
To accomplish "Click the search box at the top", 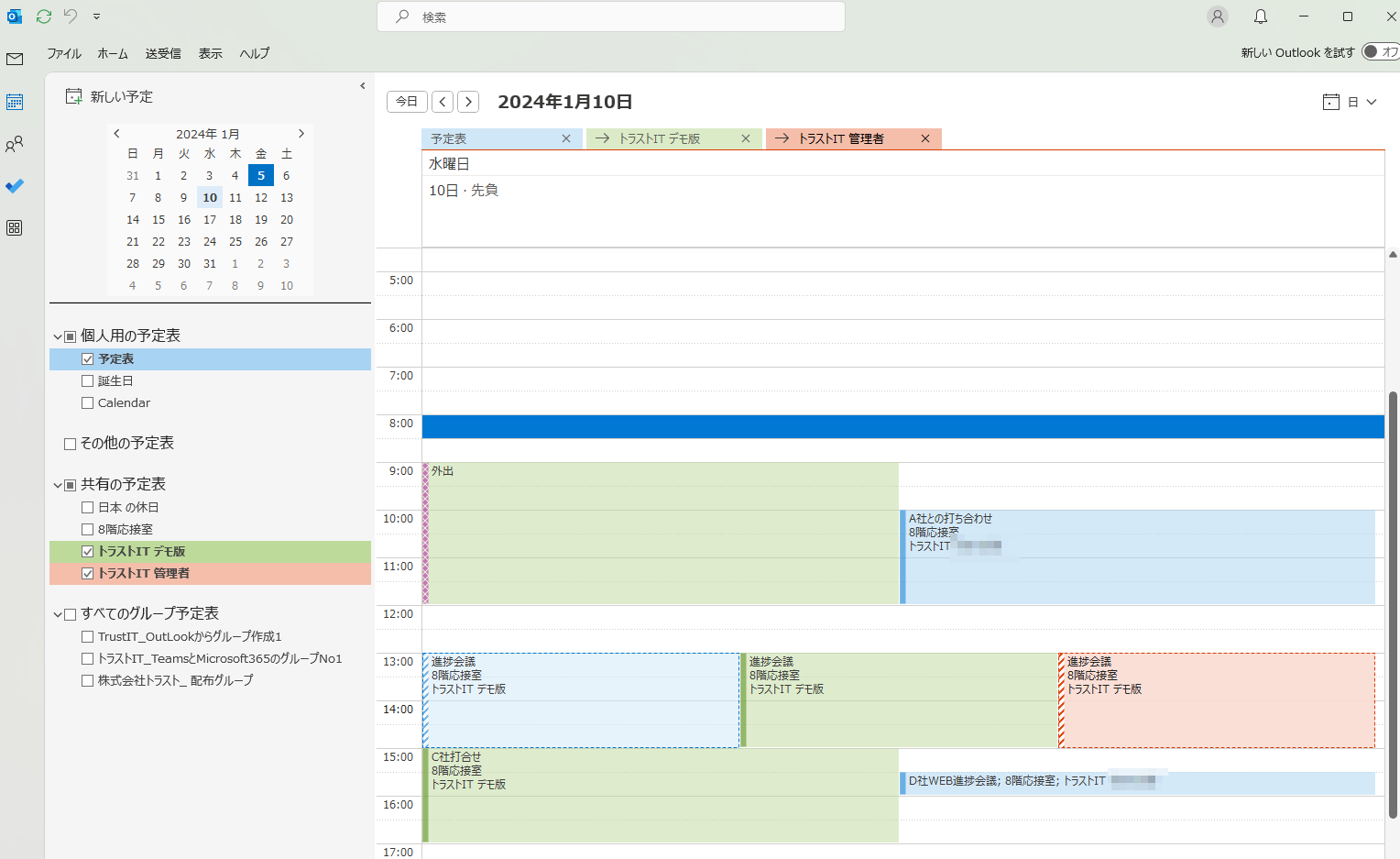I will tap(611, 17).
